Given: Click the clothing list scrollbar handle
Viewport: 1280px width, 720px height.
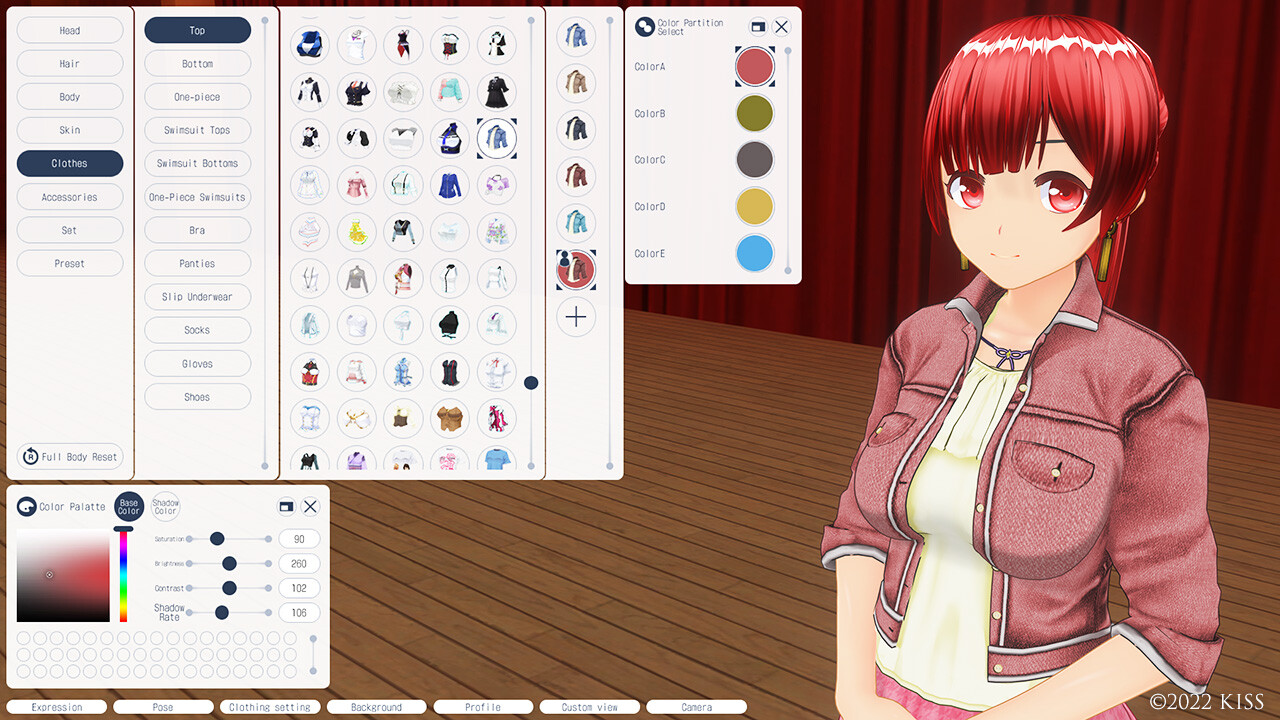Looking at the screenshot, I should (x=531, y=382).
